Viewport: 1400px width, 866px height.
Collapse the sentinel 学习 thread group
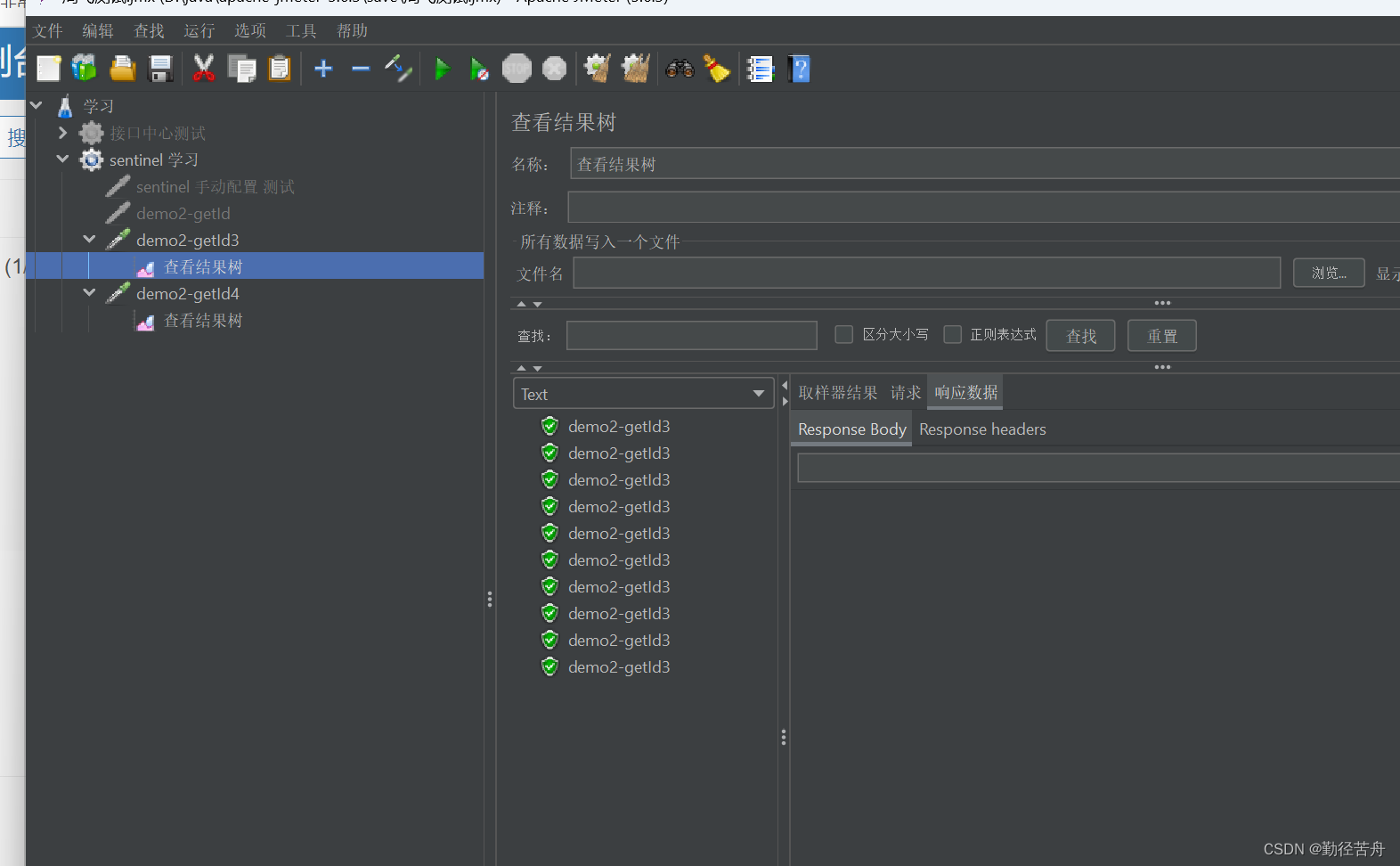pos(62,159)
